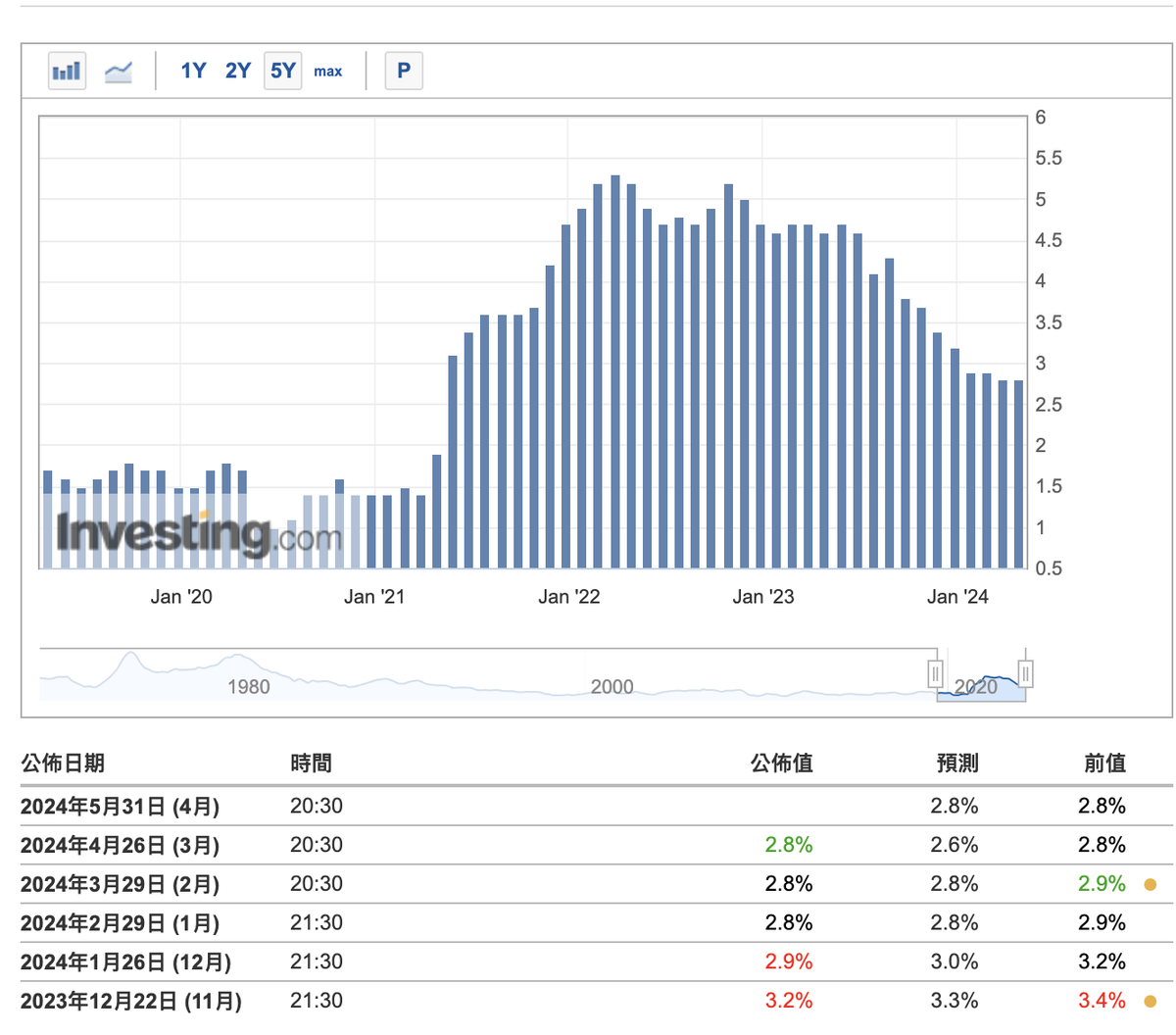Click the 20:30 time in the 4月 row
Image resolution: width=1176 pixels, height=1035 pixels.
click(317, 807)
